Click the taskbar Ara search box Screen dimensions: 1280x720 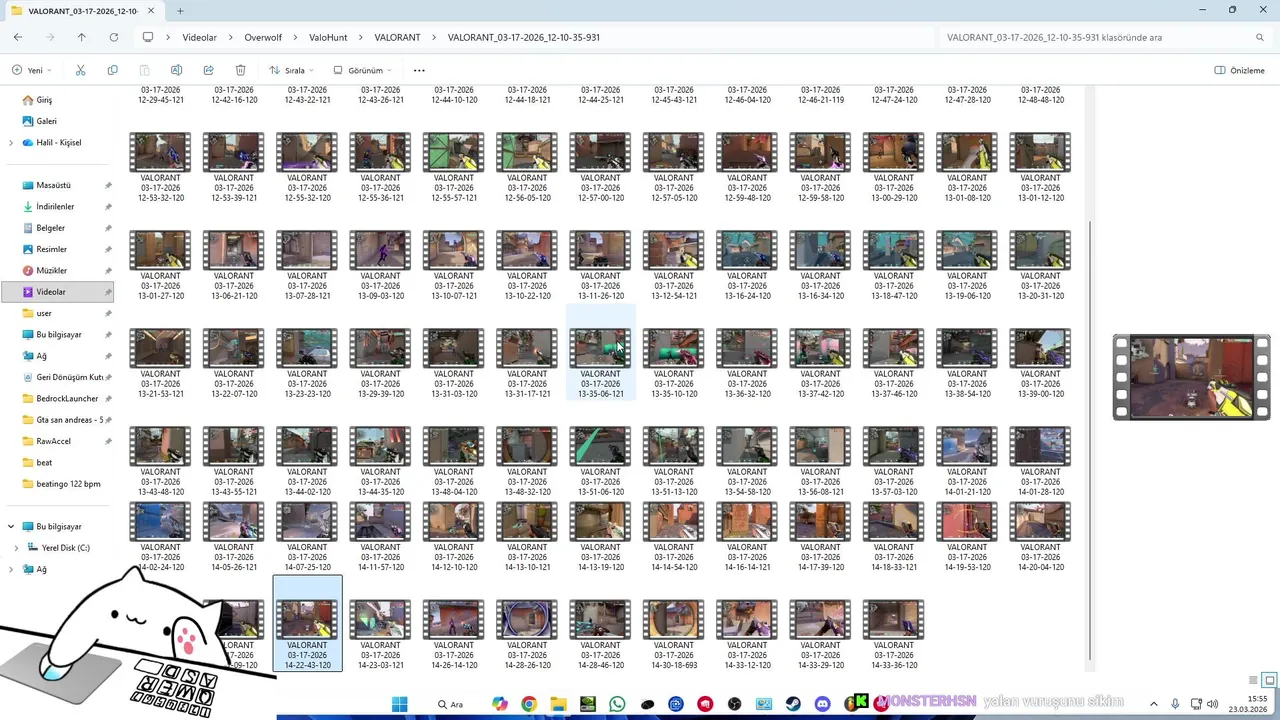(451, 704)
